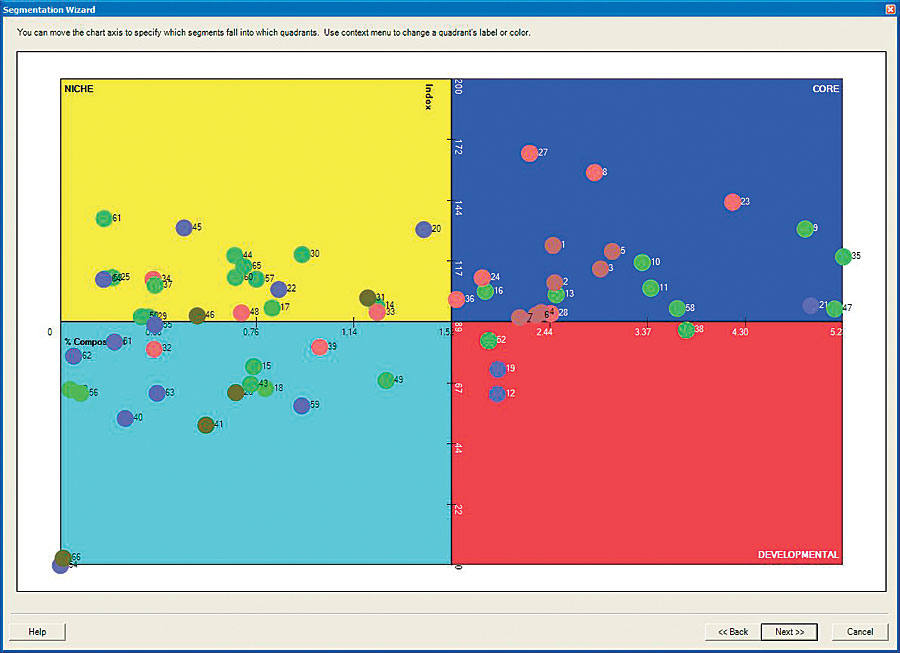Image resolution: width=900 pixels, height=653 pixels.
Task: Select the segment 8 data point
Action: click(x=594, y=172)
